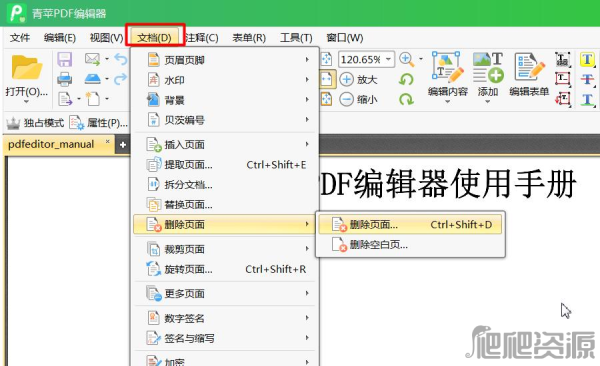This screenshot has height=366, width=600.
Task: Choose 删除空白页... in submenu
Action: tap(410, 244)
